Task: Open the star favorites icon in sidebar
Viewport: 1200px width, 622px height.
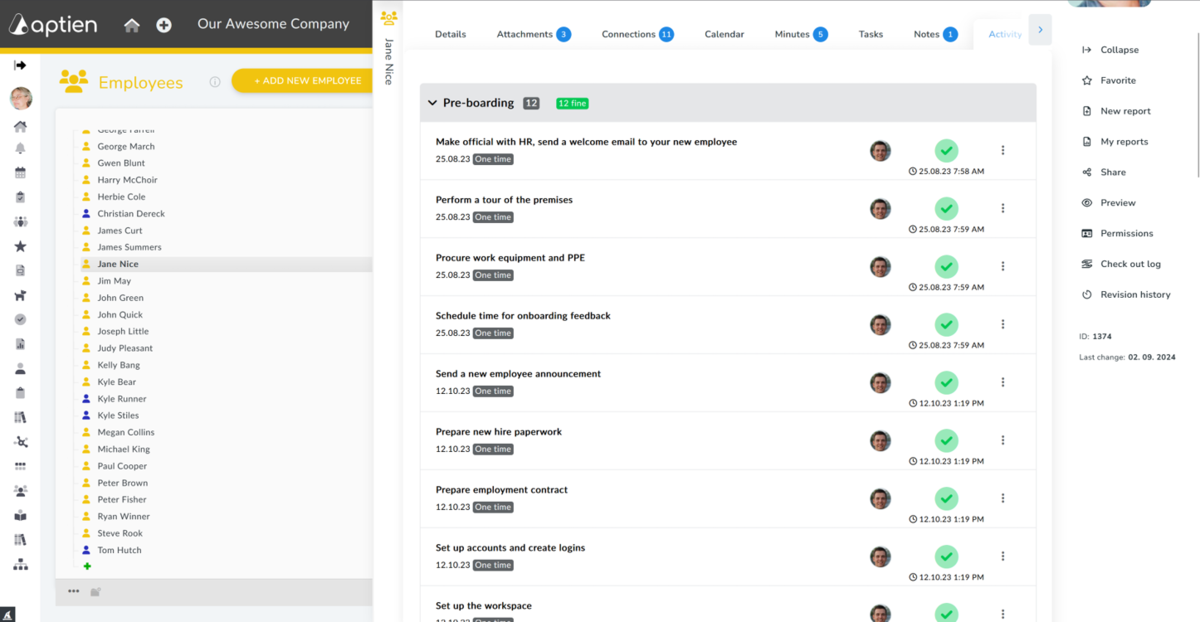Action: 20,246
